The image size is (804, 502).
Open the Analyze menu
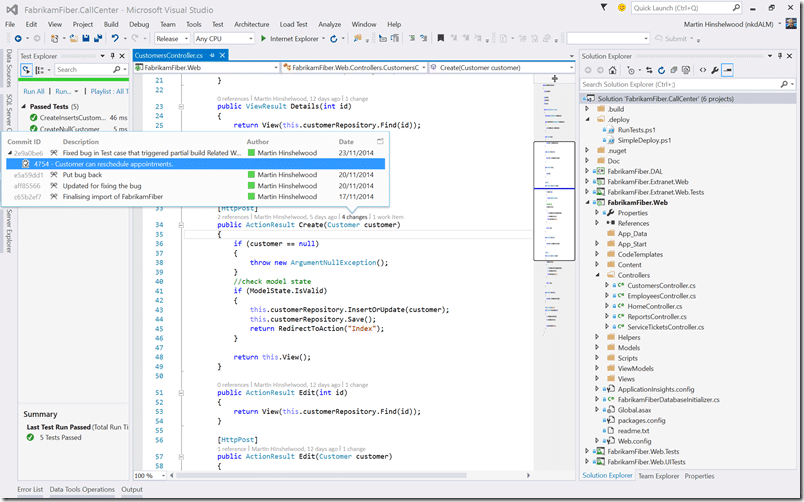[x=330, y=24]
